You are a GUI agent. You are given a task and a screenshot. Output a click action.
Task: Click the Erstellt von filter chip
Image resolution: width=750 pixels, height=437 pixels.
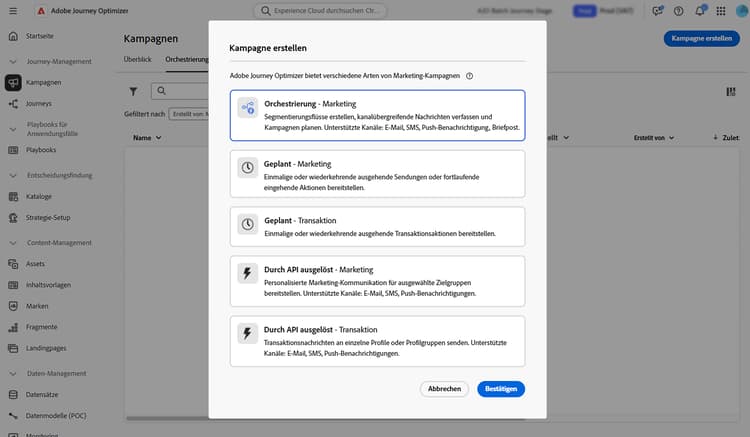[x=189, y=114]
